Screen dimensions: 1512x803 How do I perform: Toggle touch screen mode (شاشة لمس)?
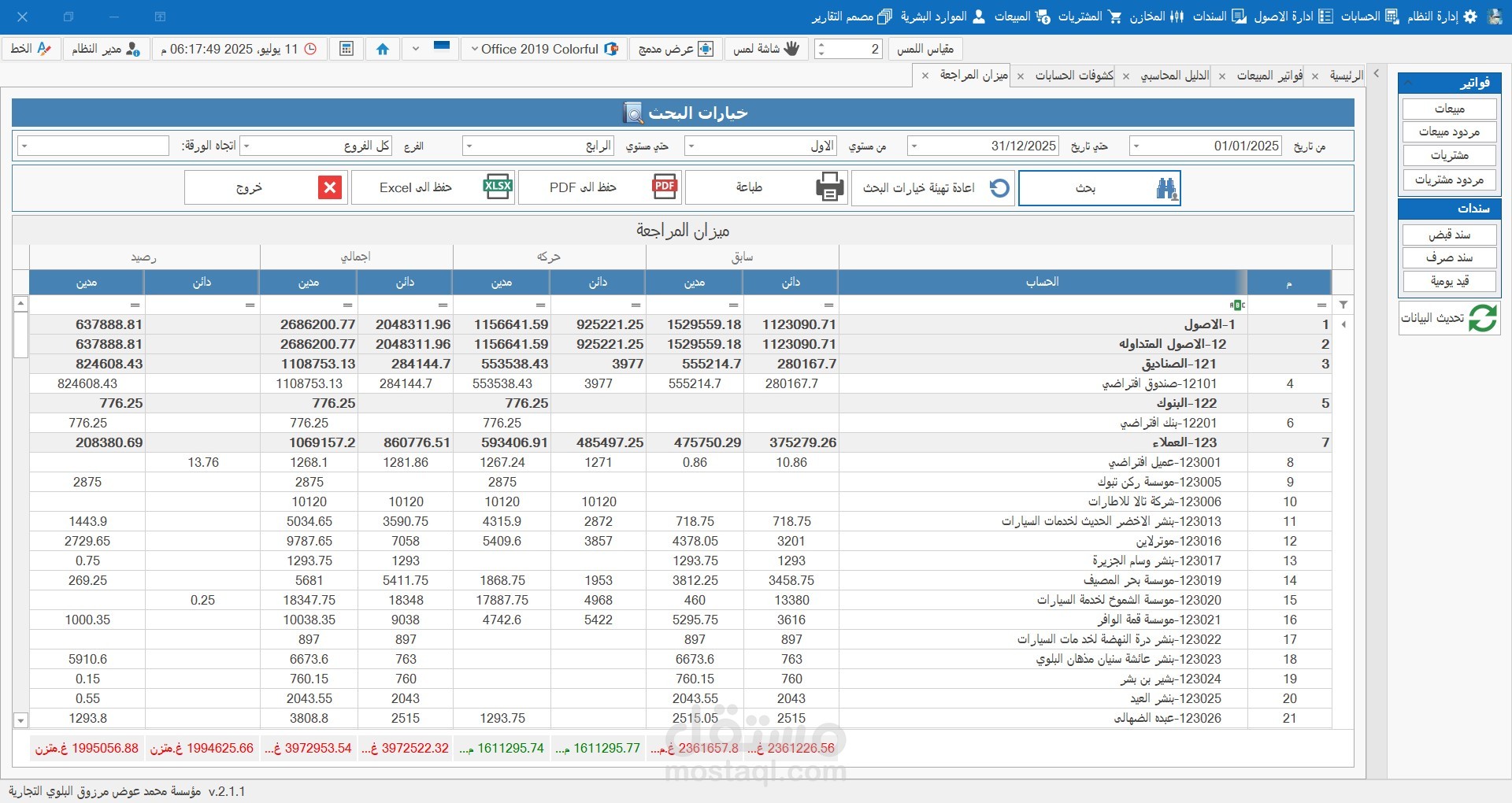coord(765,49)
